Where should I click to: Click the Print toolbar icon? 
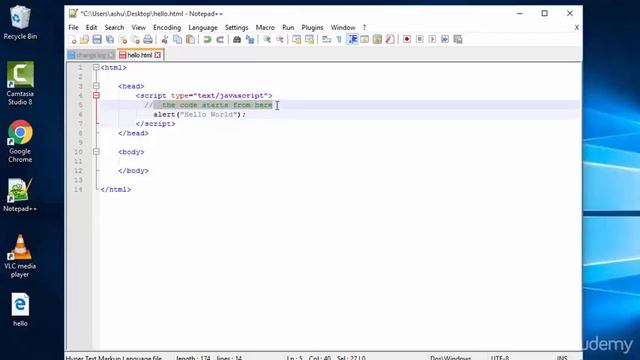[148, 39]
